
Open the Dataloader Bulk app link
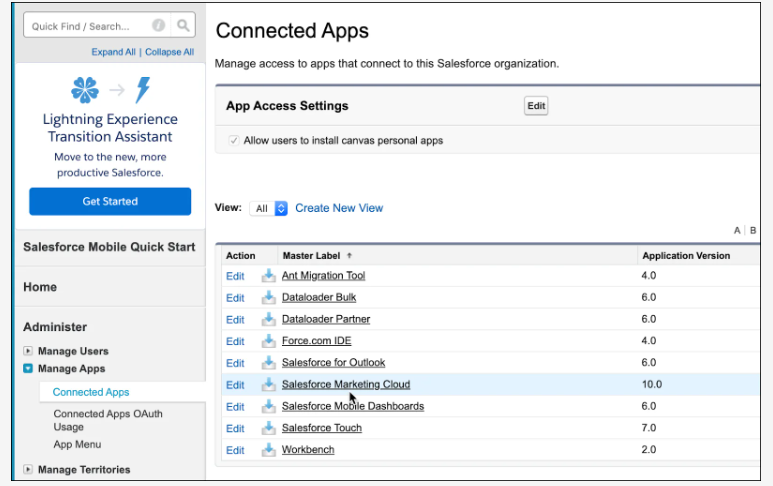[x=319, y=297]
